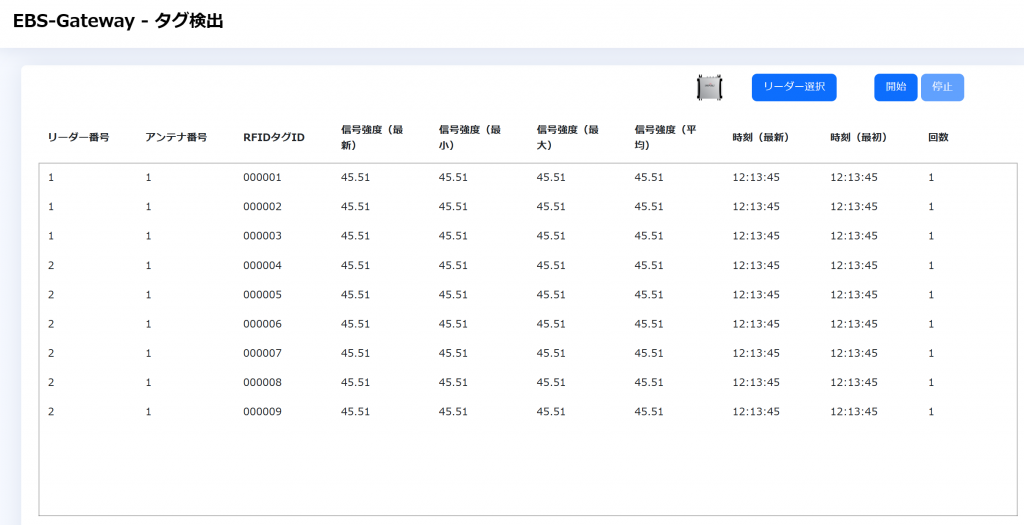
Task: Click the 信号強度（最大） column header
Action: pyautogui.click(x=568, y=137)
